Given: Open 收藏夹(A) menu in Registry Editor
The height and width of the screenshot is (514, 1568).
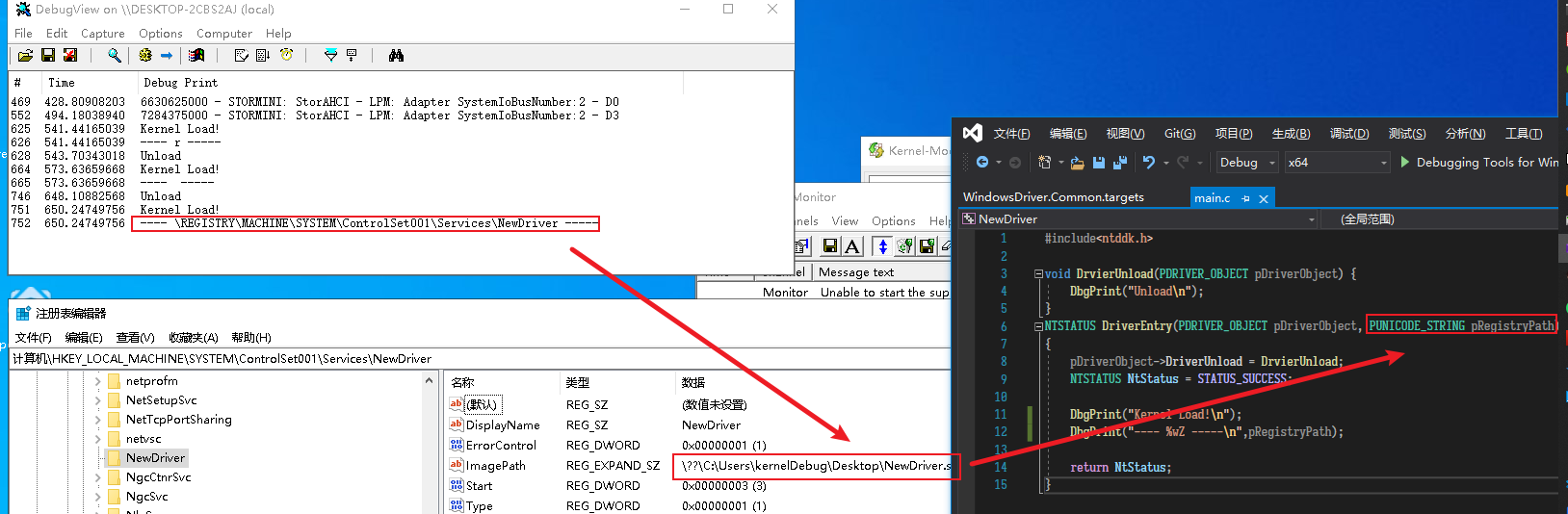Looking at the screenshot, I should (193, 338).
